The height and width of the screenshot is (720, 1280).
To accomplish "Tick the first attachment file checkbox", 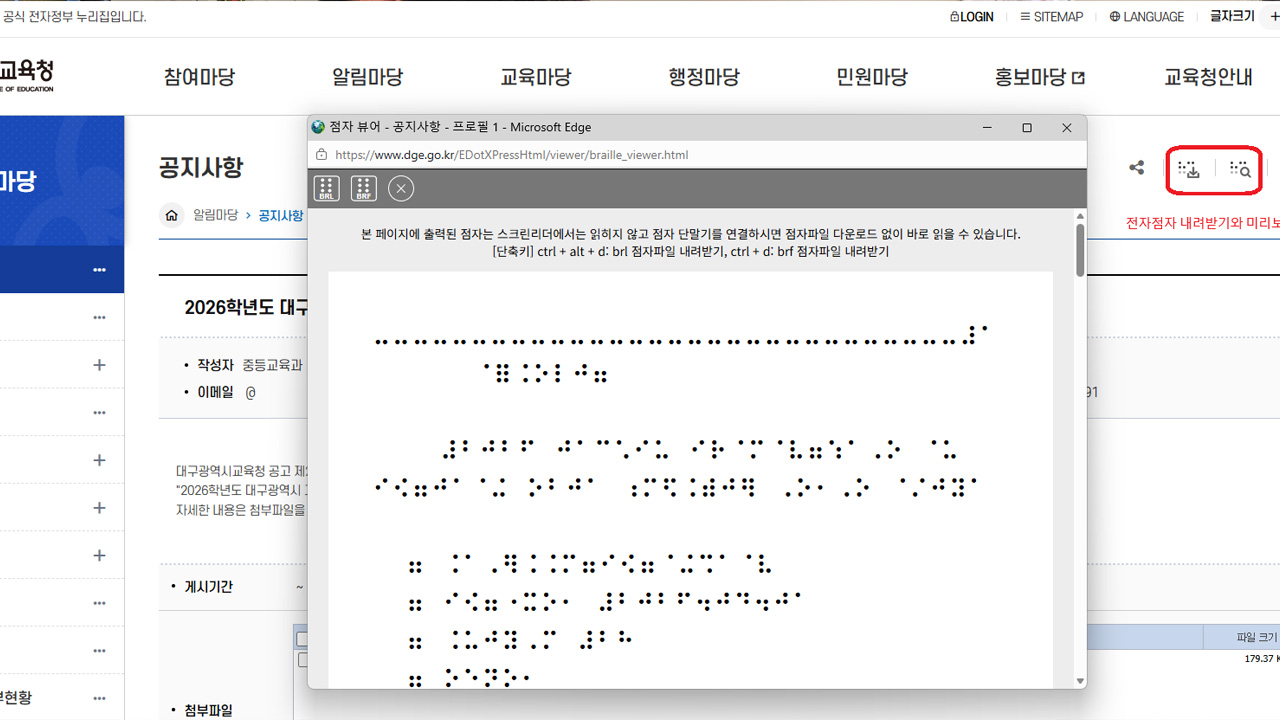I will pos(302,659).
